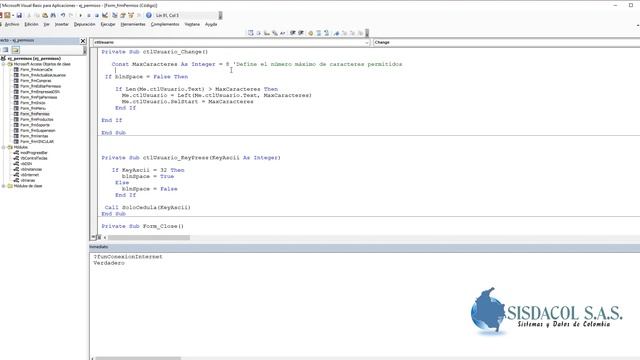
Task: Select Form_frmCompras in the project tree
Action: coord(36,81)
